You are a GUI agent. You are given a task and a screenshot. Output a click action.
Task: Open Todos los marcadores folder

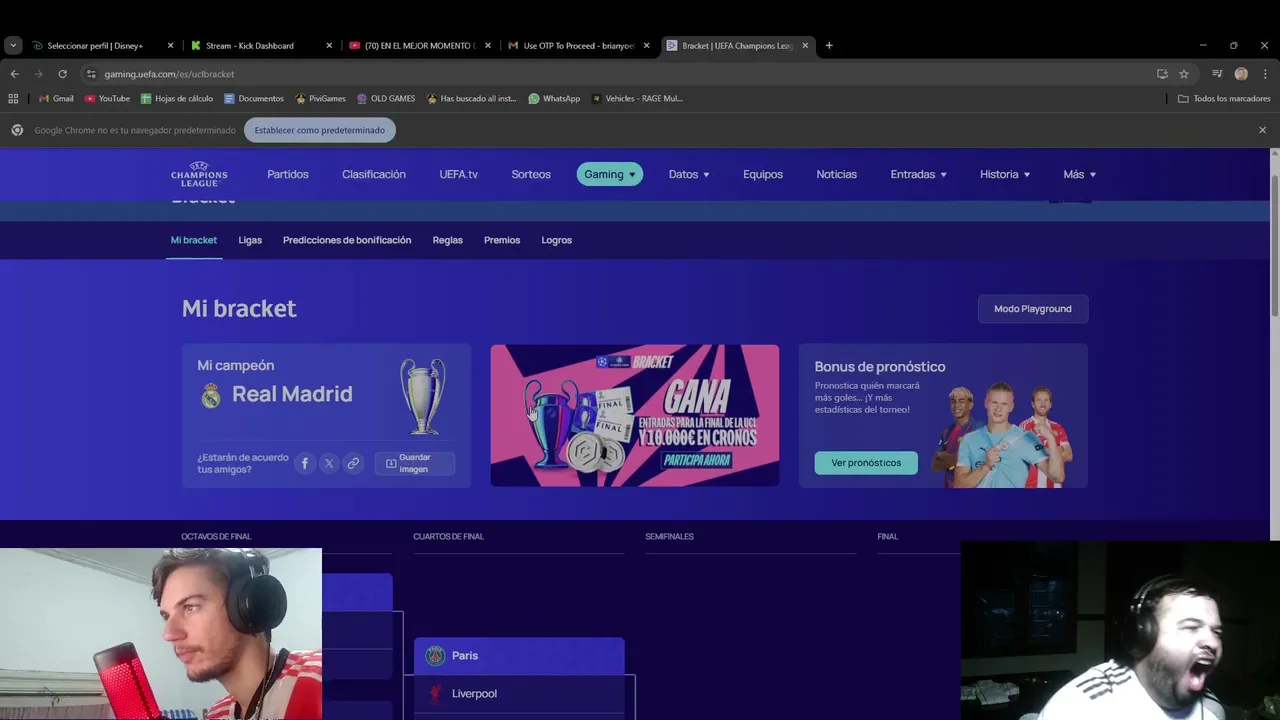tap(1224, 98)
